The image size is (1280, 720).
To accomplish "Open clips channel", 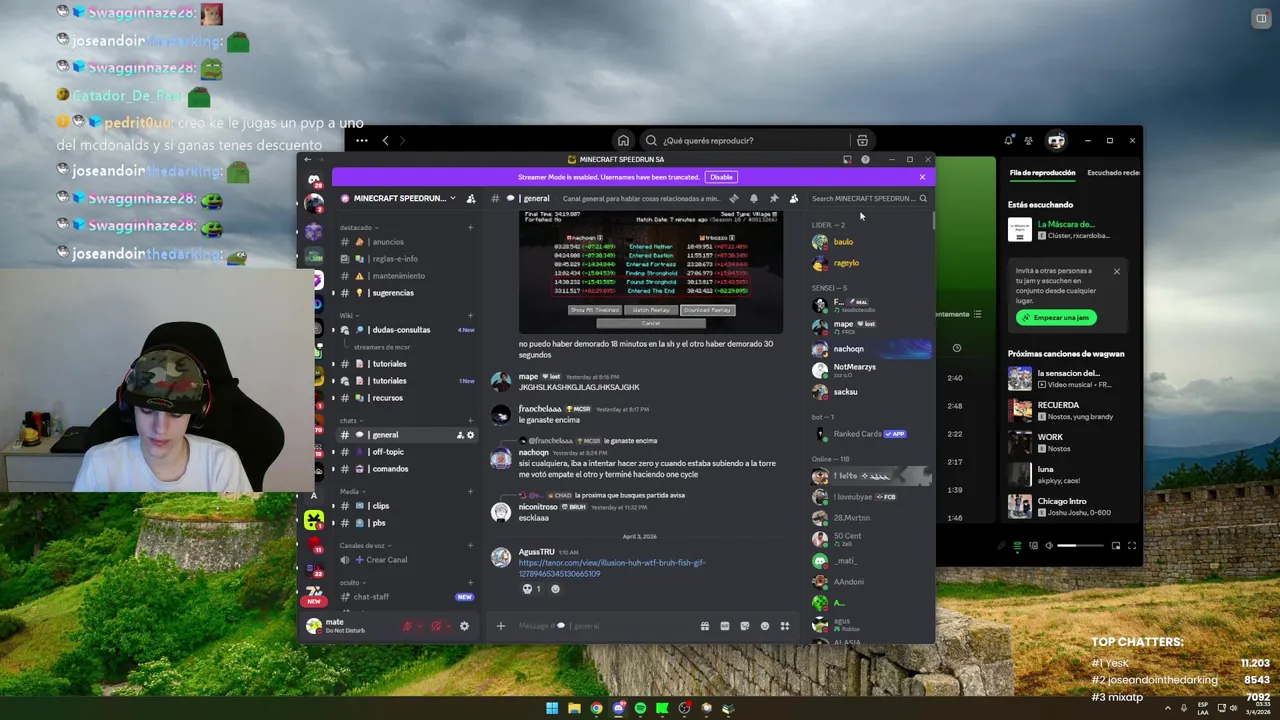I will tap(405, 506).
